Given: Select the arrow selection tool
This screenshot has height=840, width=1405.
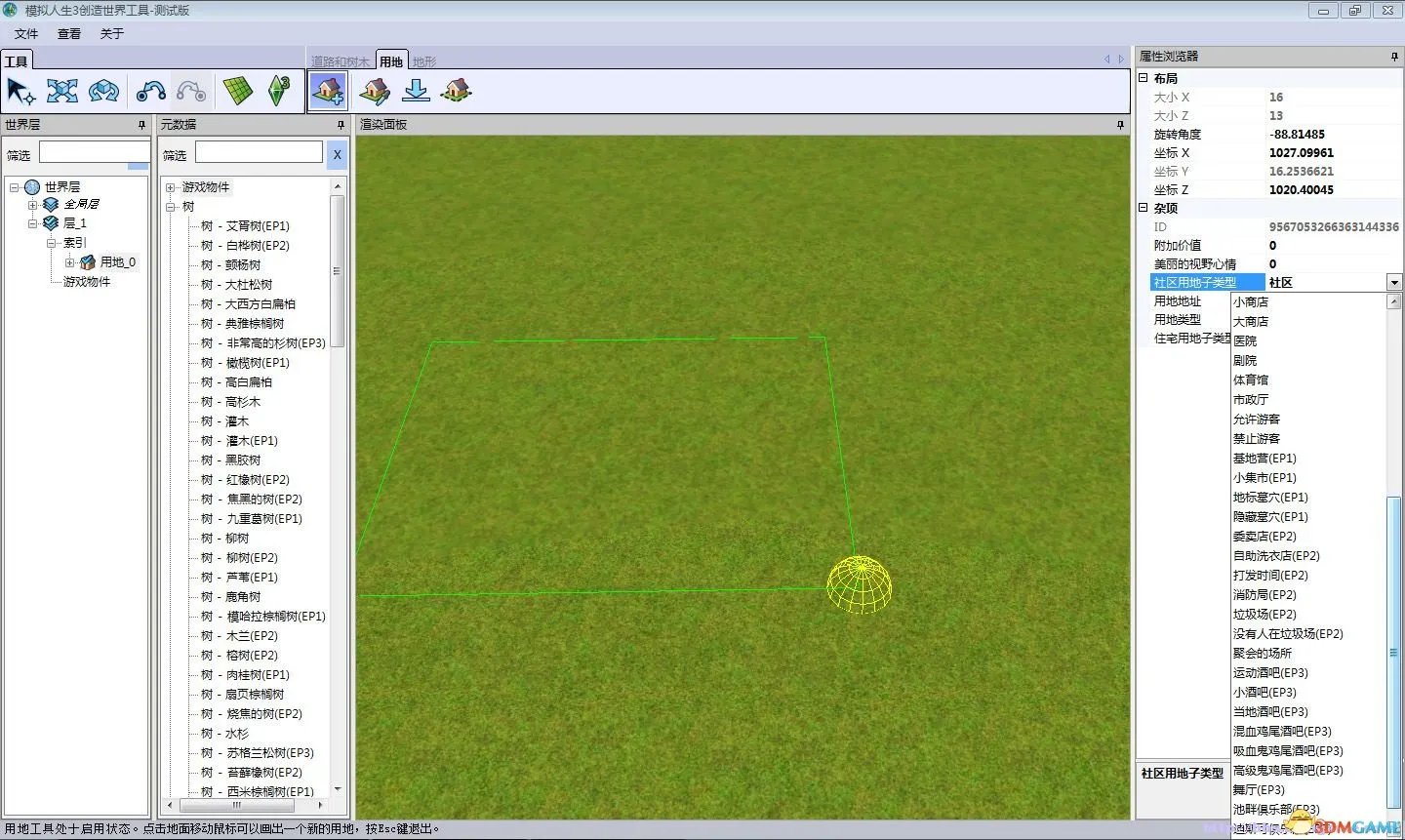Looking at the screenshot, I should point(20,92).
